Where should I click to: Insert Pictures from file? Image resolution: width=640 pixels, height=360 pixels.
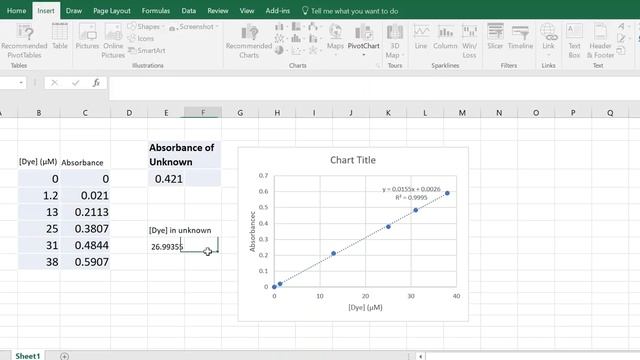87,36
